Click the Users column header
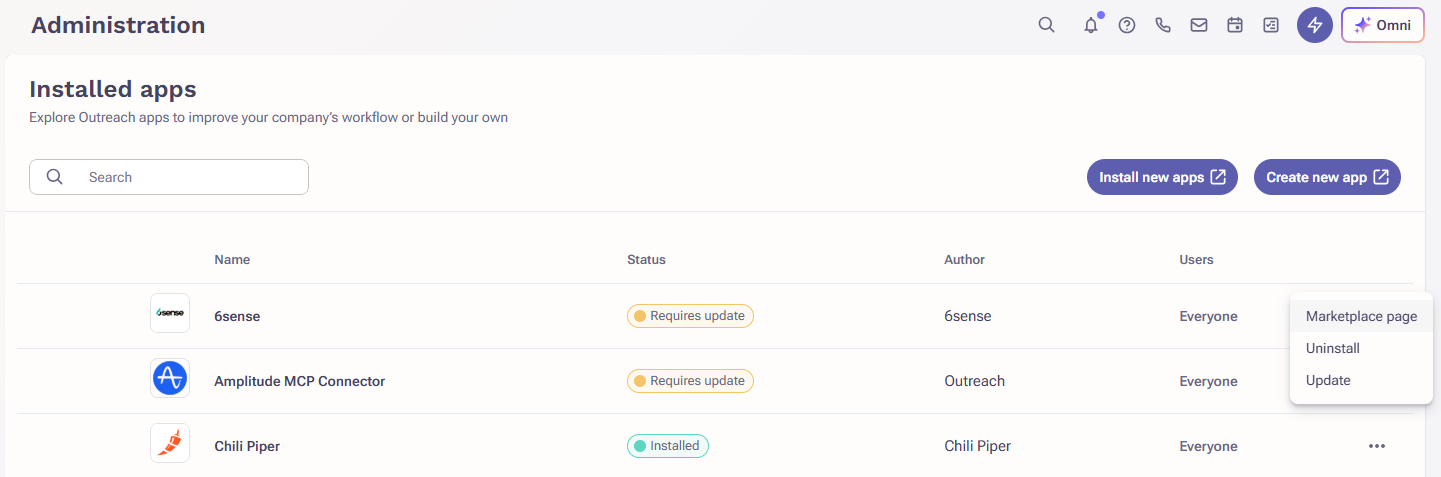The width and height of the screenshot is (1441, 477). point(1196,259)
